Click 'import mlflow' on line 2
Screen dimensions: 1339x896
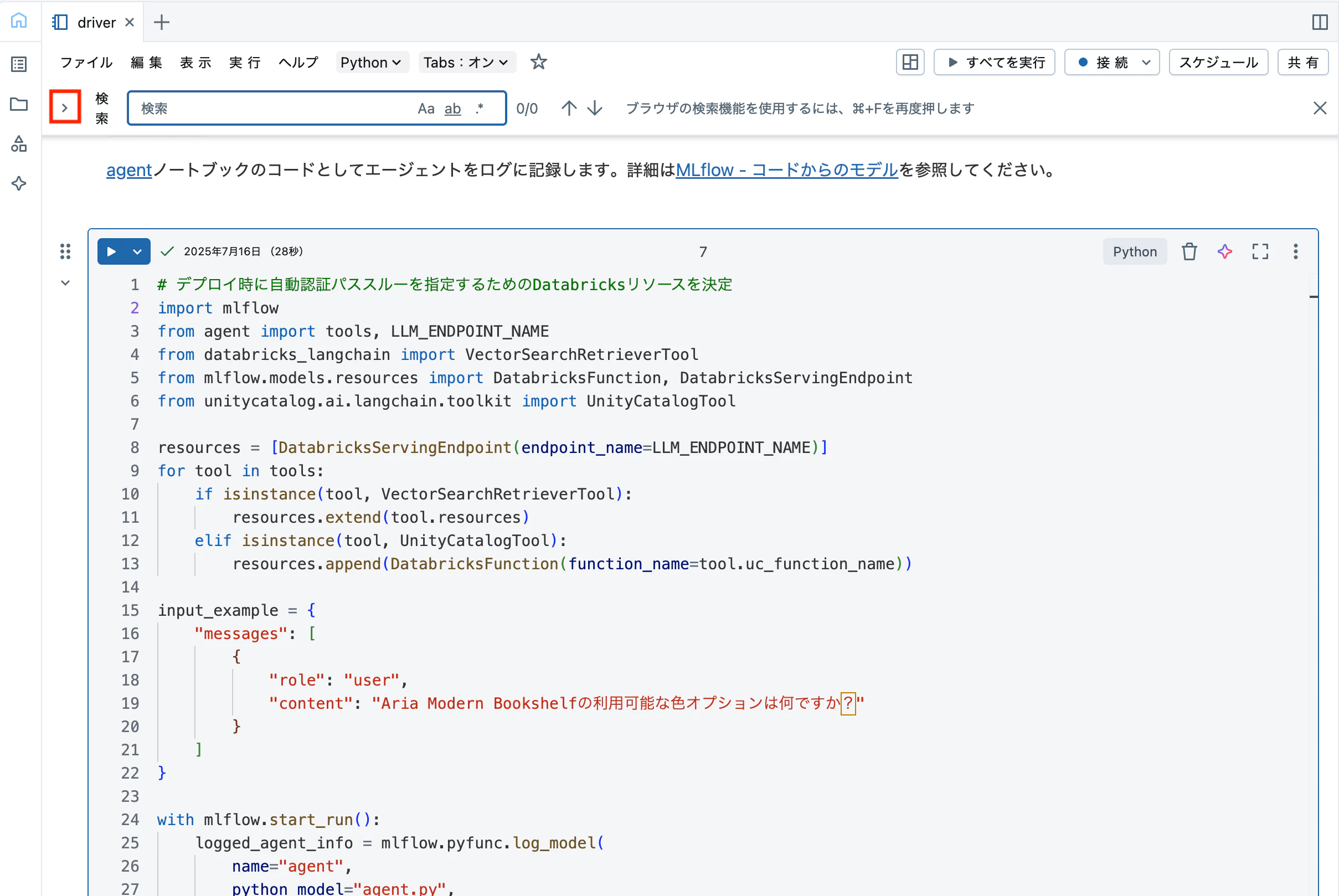pos(218,308)
